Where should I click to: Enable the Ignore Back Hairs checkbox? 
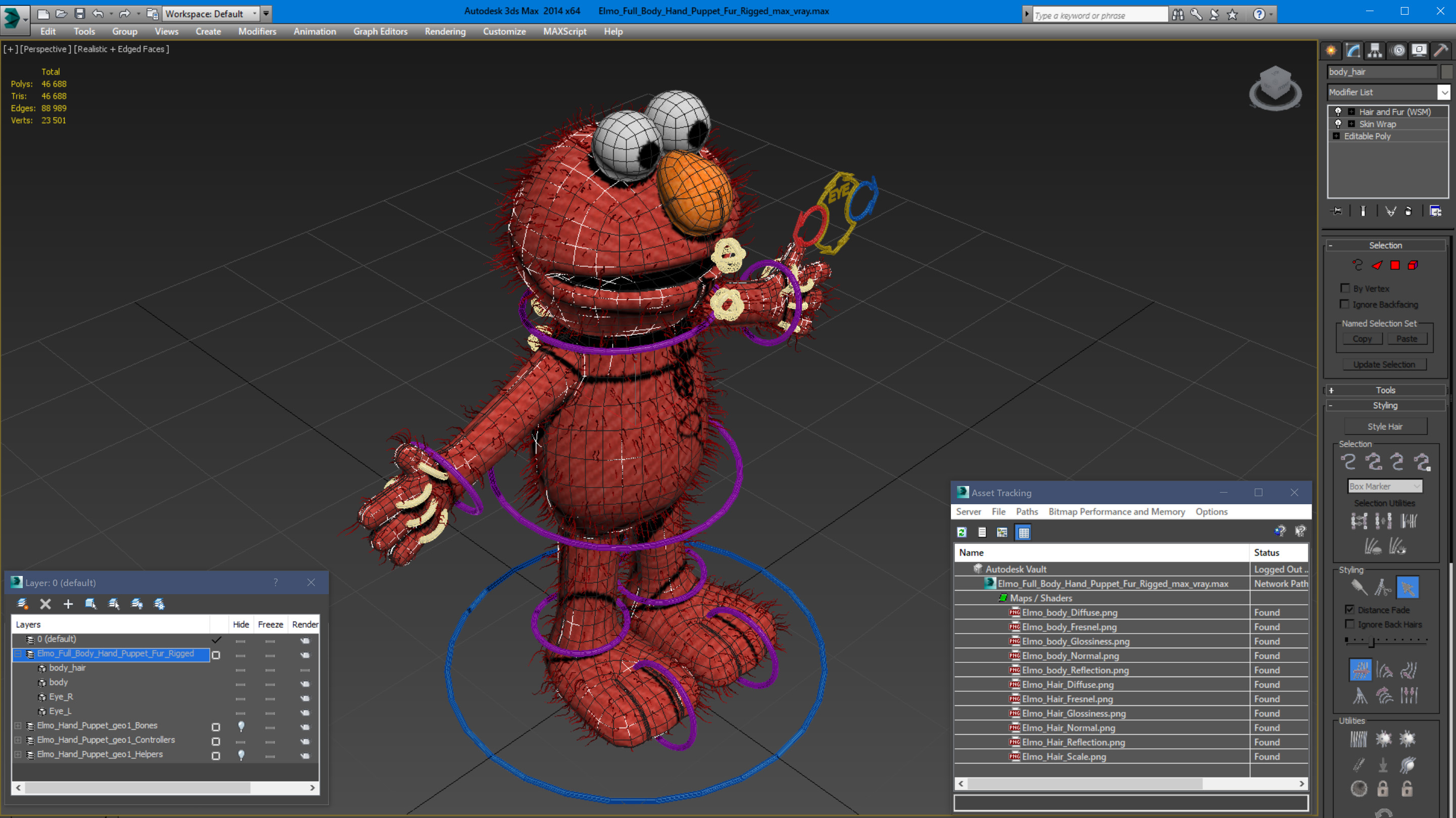click(1350, 624)
